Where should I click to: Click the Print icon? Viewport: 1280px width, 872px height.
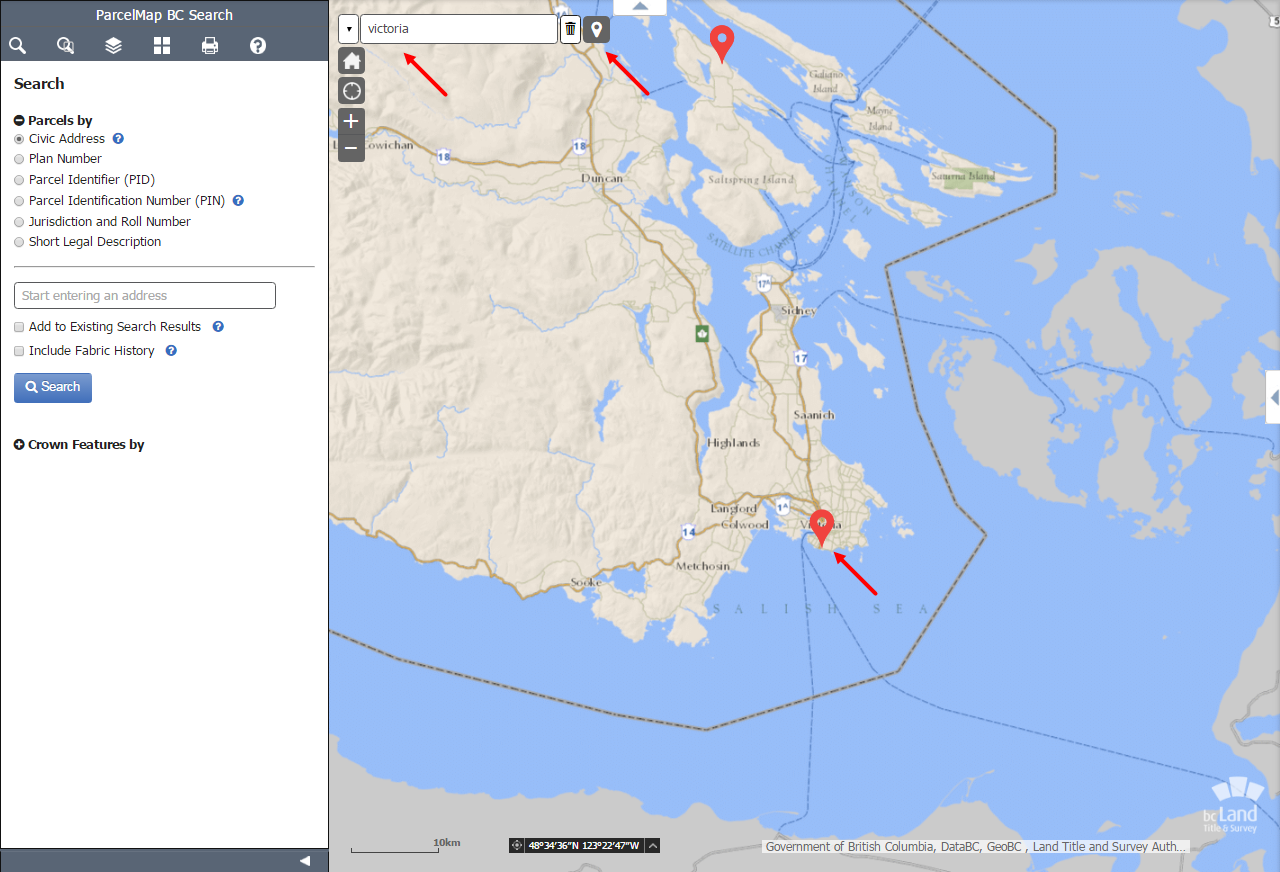pos(210,45)
